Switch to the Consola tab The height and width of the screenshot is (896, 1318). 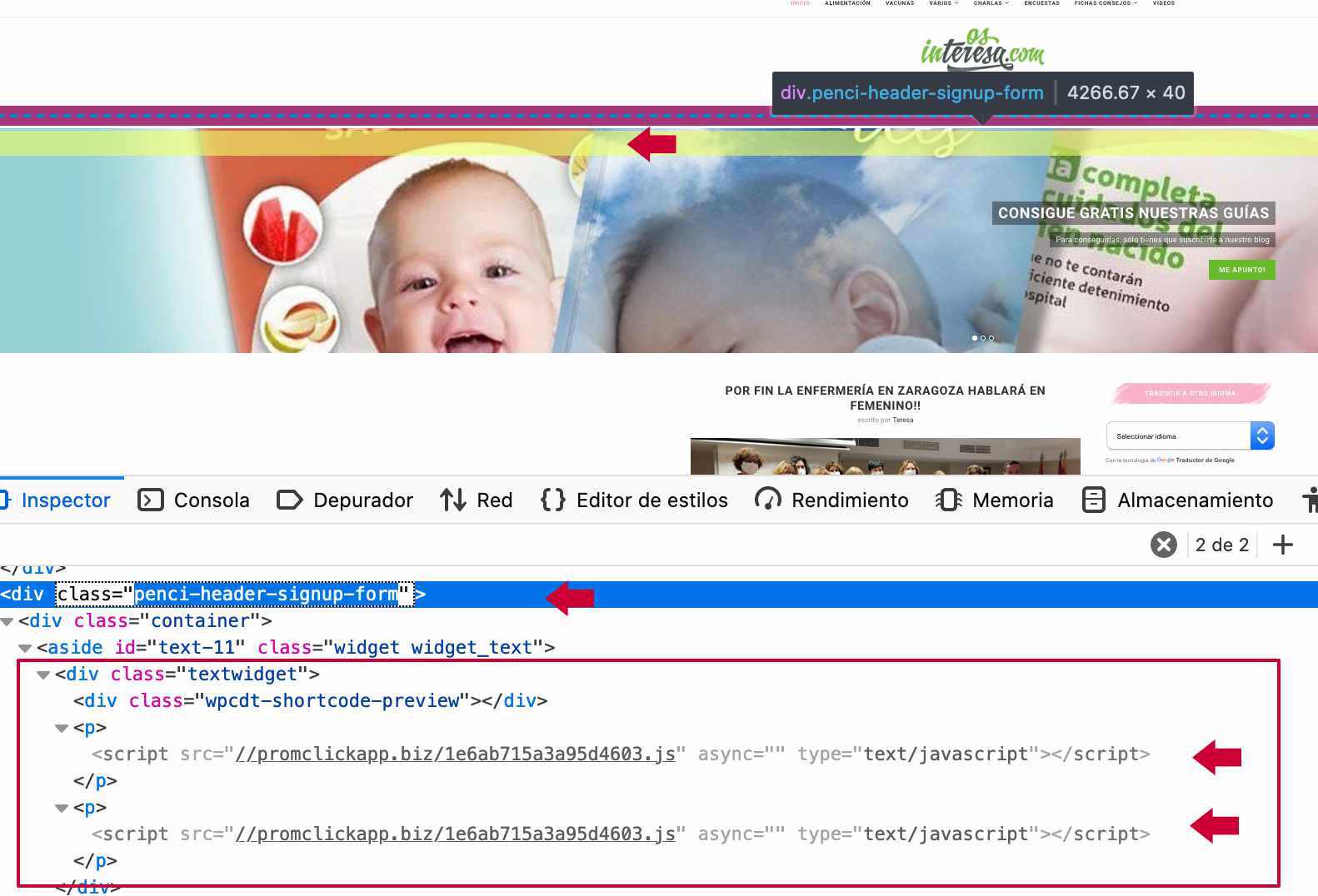tap(193, 500)
